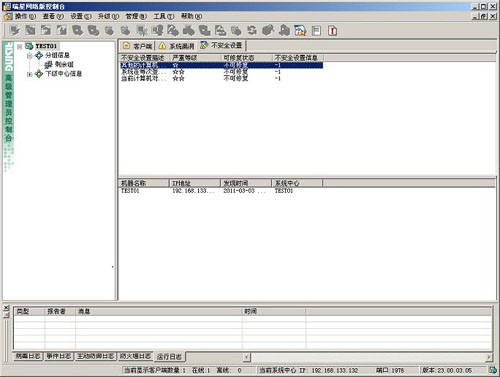Screen dimensions: 500x377
Task: Click the refresh arrows toolbar icon
Action: pos(252,31)
